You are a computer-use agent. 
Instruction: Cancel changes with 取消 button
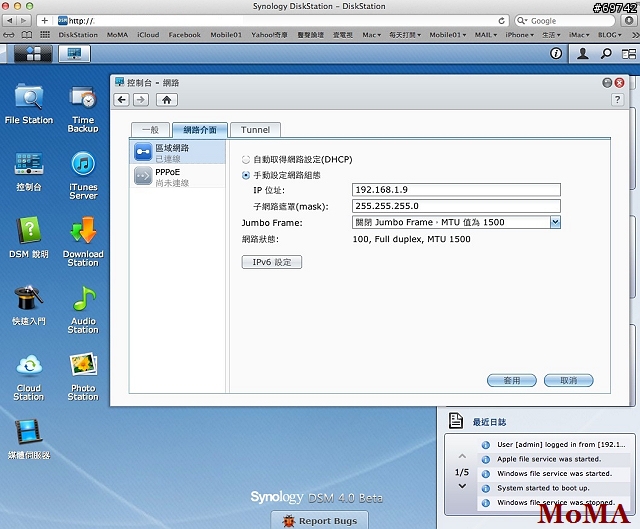[x=569, y=380]
